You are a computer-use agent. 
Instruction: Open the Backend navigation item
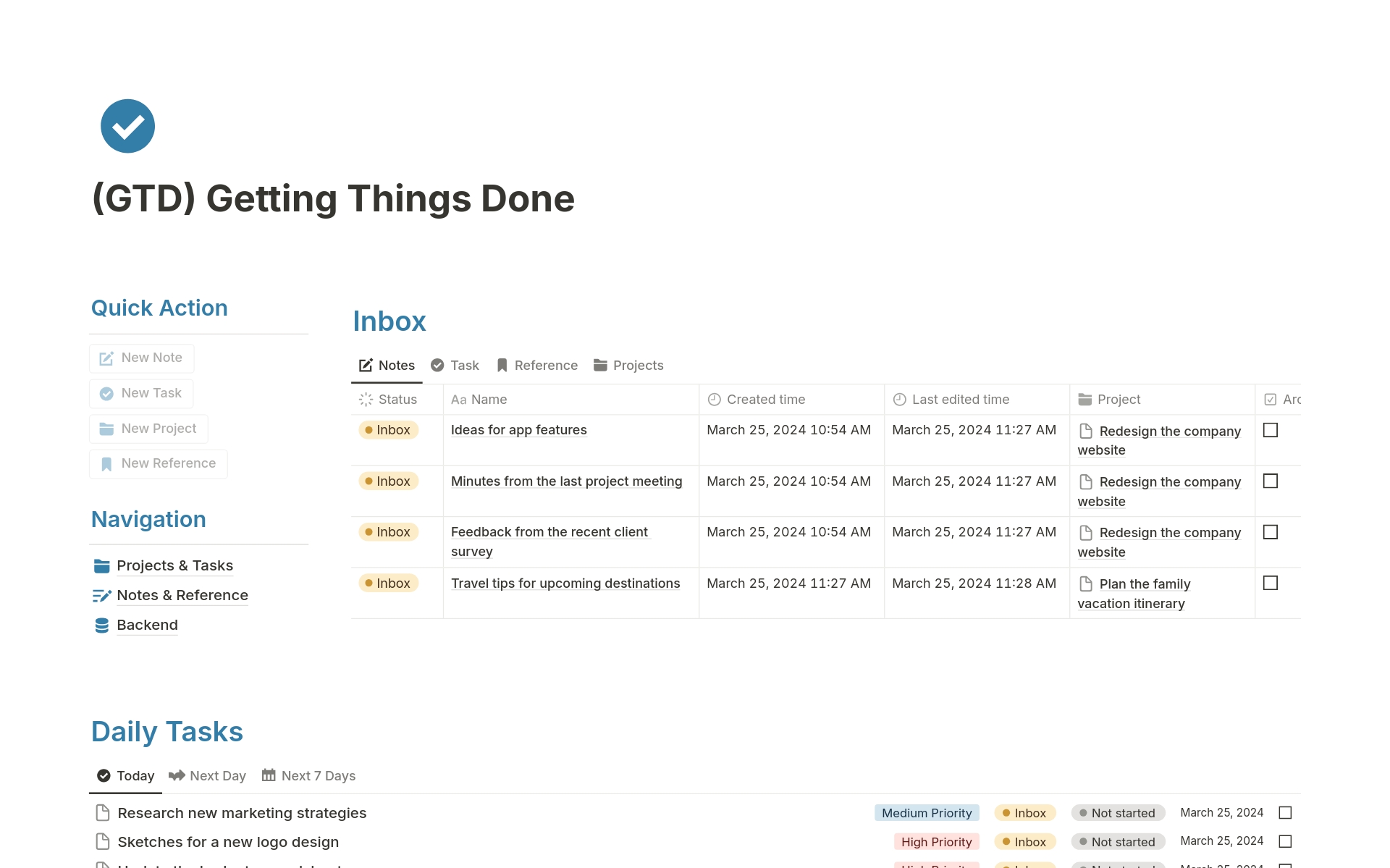[148, 624]
